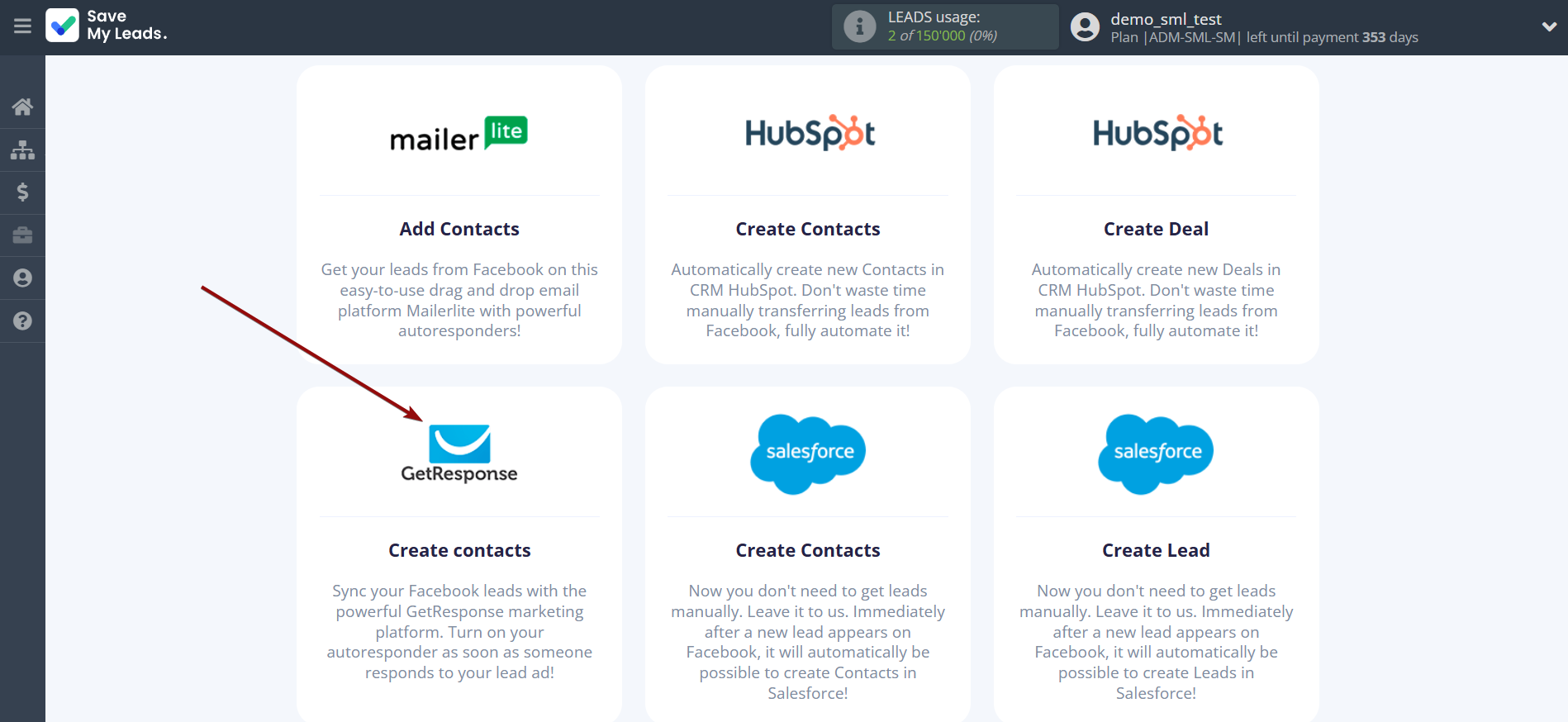Click the GetResponse Create contacts heading
Screen dimensions: 1568x722
click(x=459, y=550)
